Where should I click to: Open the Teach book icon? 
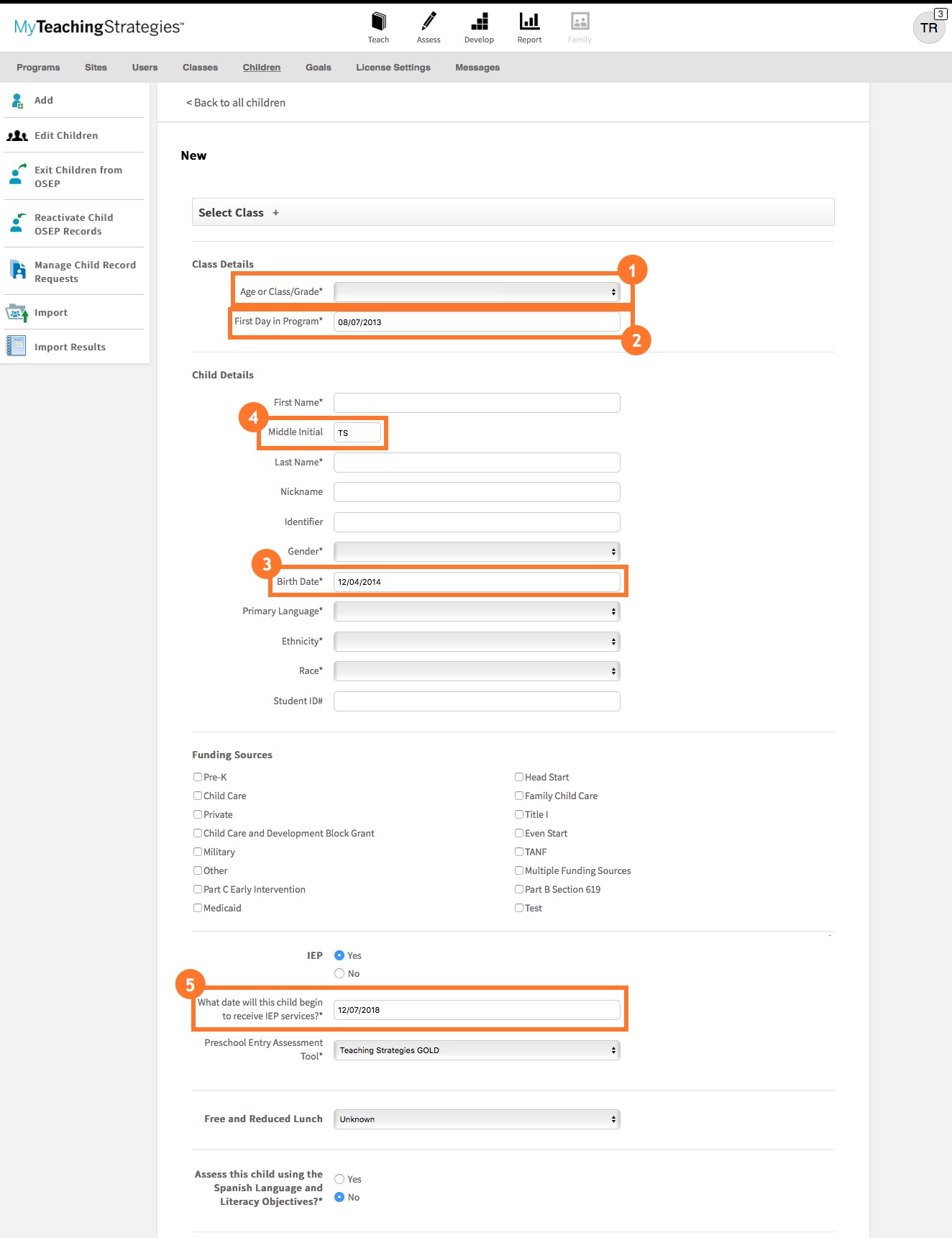click(x=378, y=22)
